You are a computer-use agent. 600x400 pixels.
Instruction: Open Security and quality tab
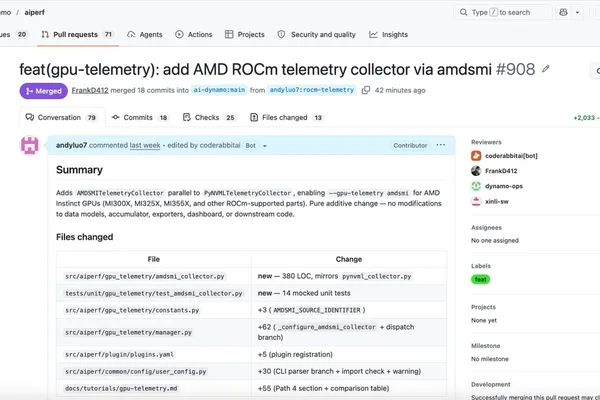316,34
